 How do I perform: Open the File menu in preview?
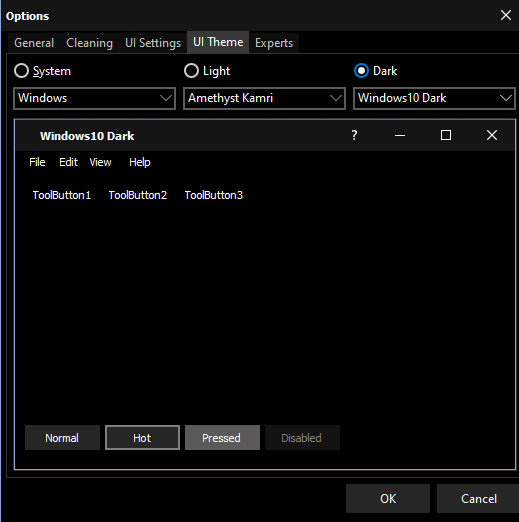(x=37, y=162)
